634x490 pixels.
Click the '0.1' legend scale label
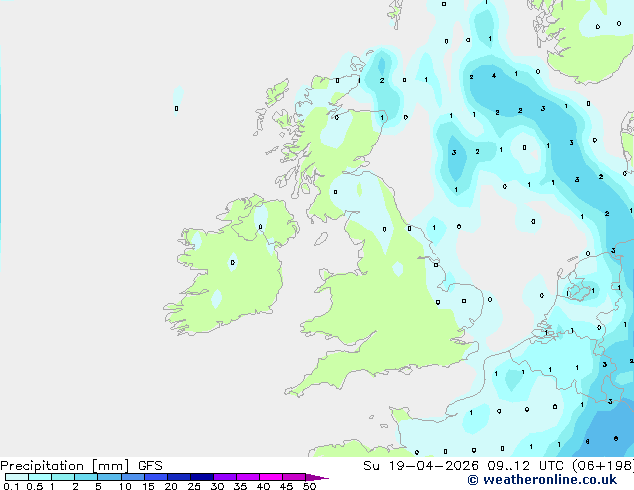(11, 486)
